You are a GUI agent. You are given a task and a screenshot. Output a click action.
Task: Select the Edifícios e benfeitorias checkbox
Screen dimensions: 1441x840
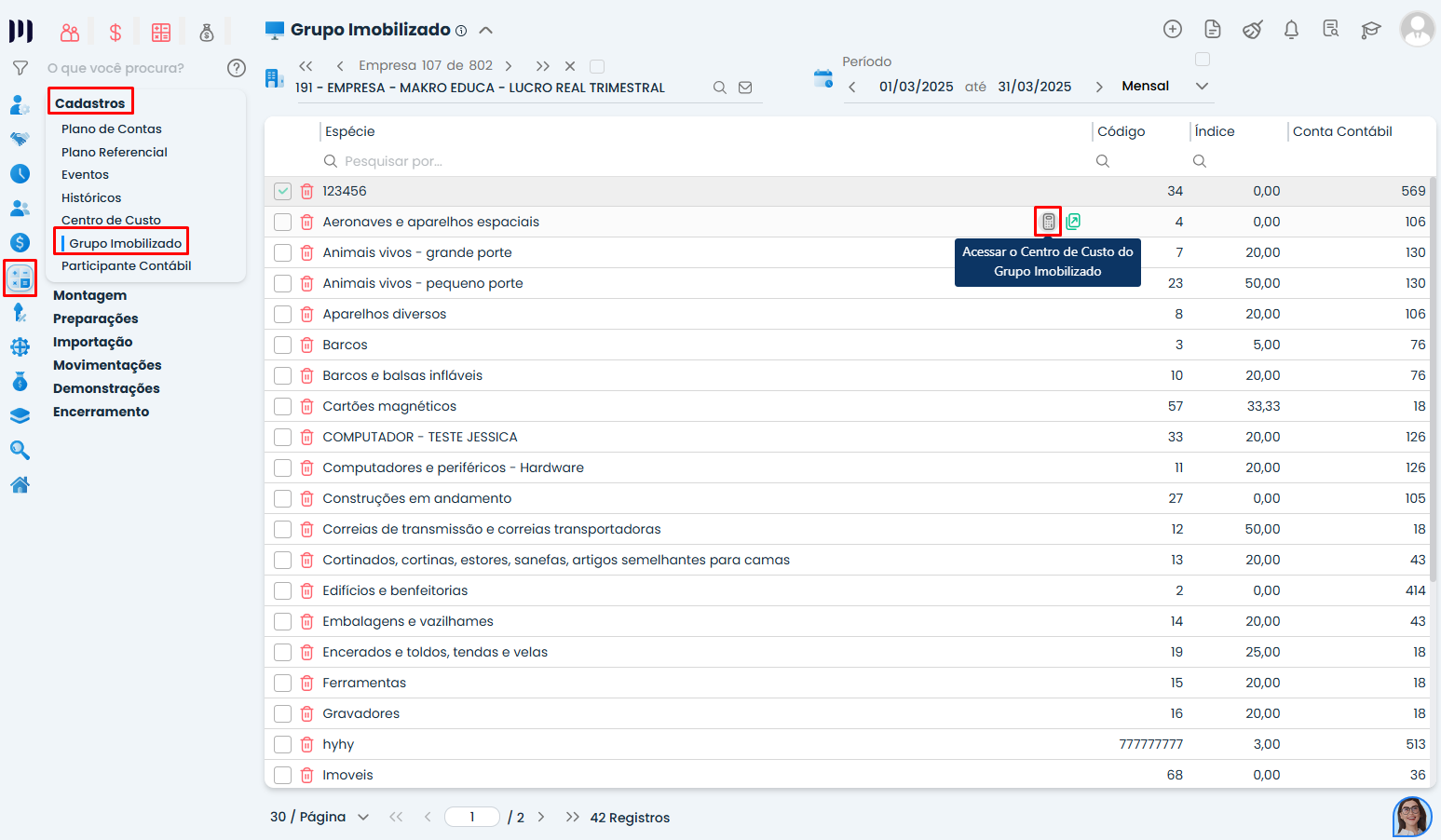click(283, 590)
